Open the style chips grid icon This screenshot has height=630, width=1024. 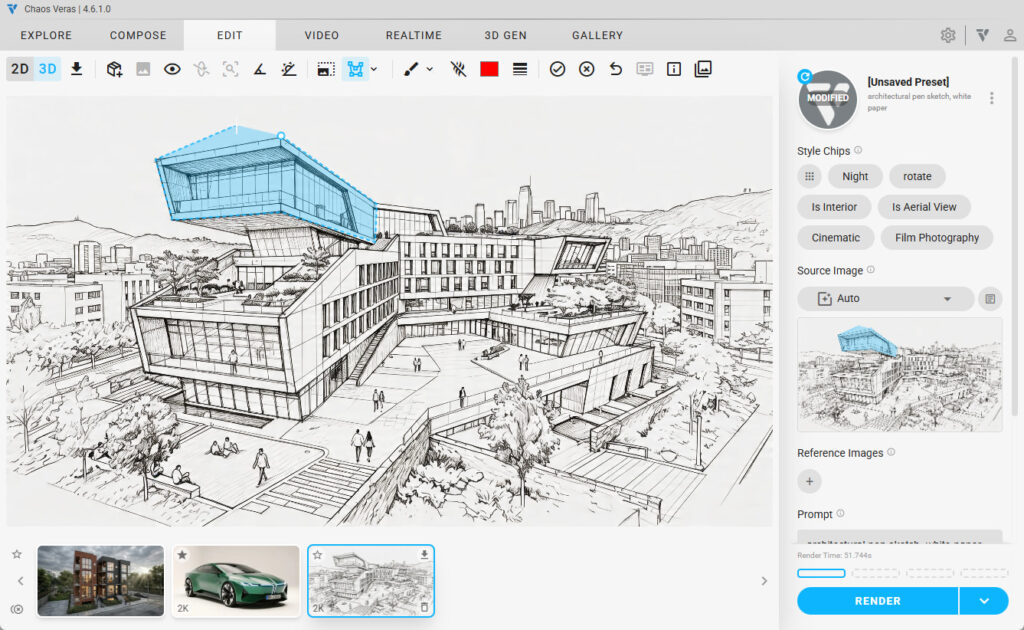(809, 176)
